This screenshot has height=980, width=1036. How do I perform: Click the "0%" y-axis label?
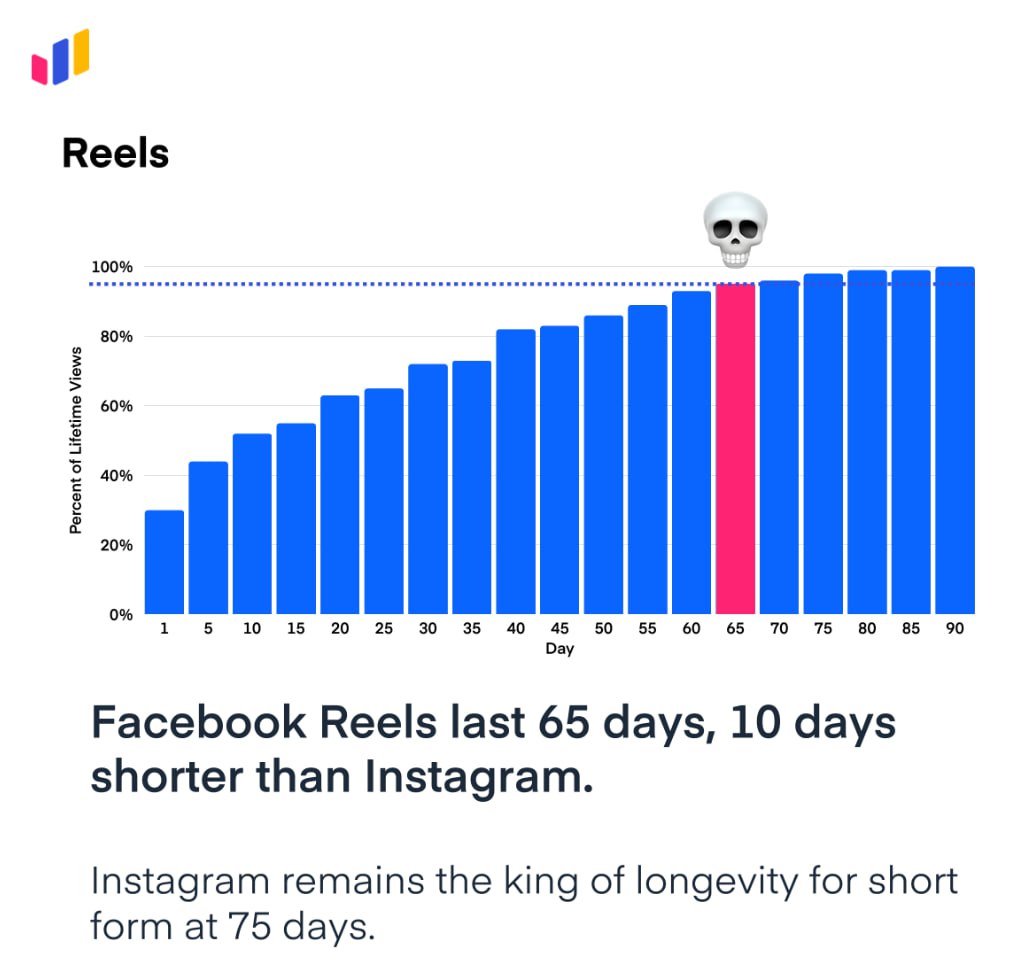[121, 615]
